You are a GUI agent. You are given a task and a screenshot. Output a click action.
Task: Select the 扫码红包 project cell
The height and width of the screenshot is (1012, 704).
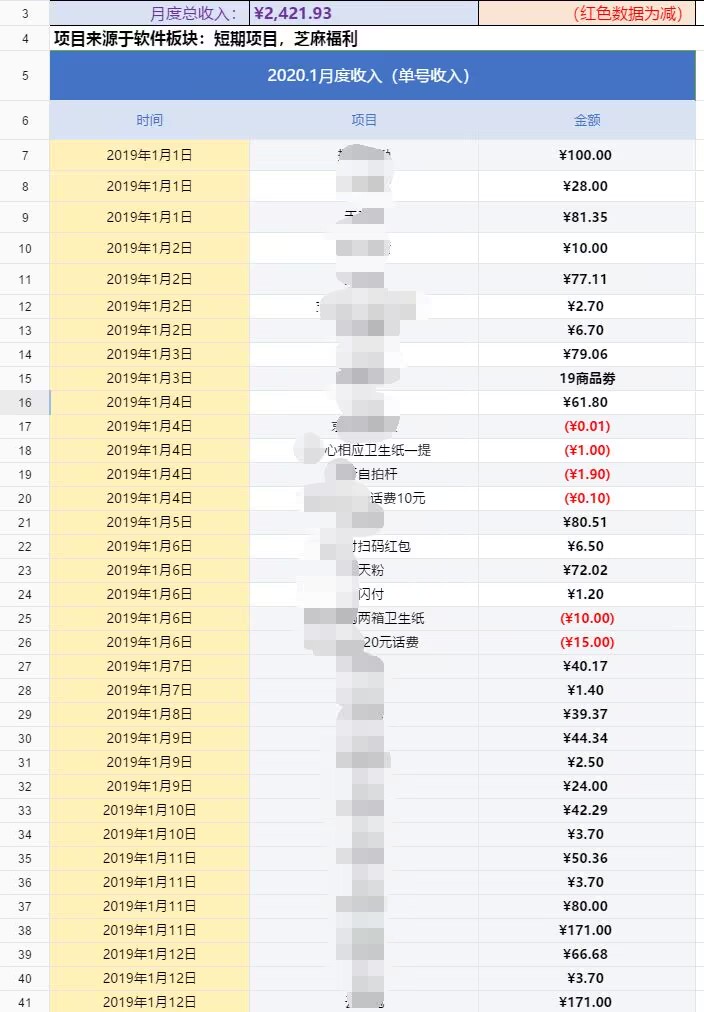[363, 546]
